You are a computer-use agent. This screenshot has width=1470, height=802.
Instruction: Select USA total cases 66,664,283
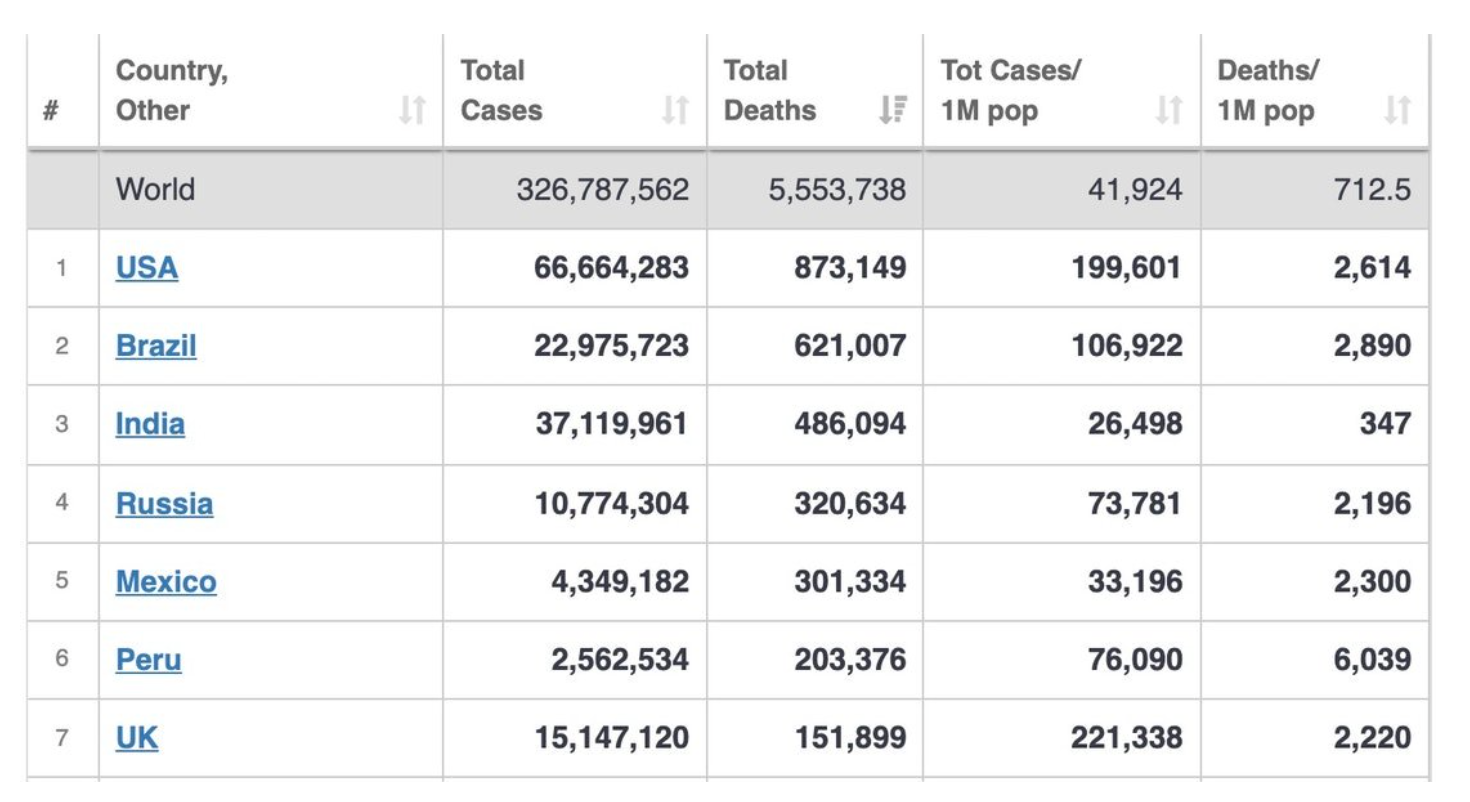(612, 267)
